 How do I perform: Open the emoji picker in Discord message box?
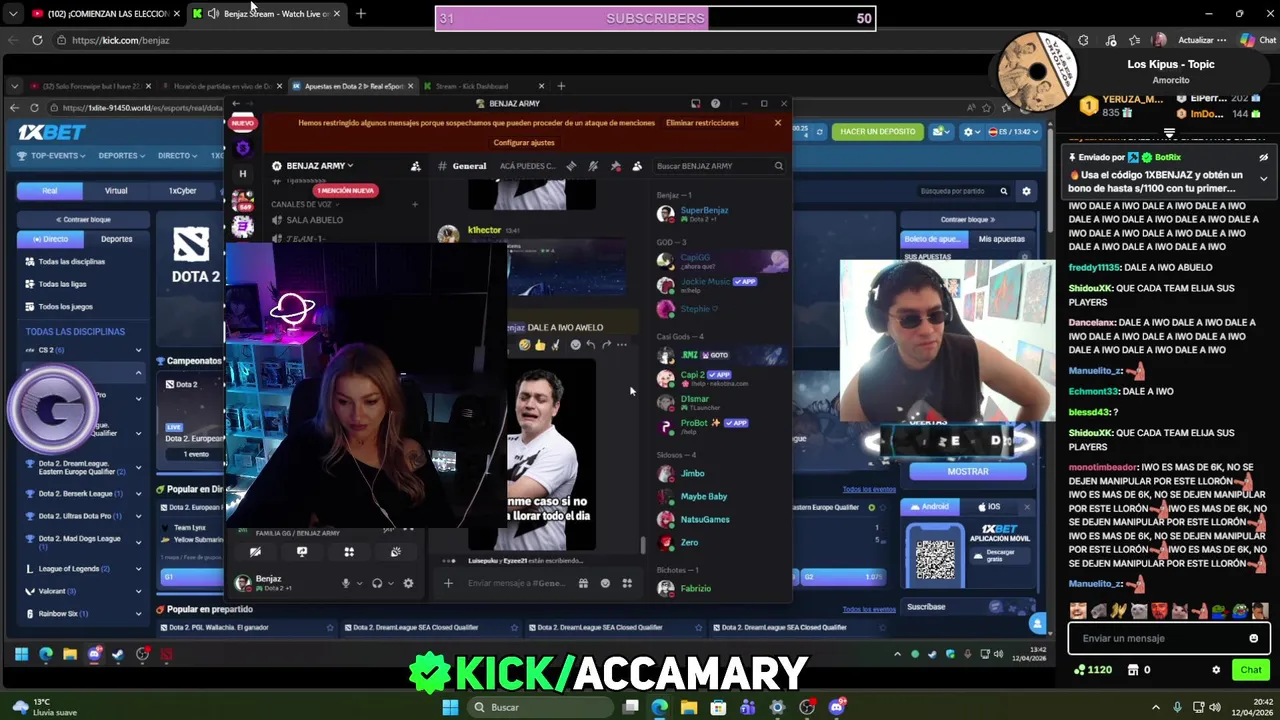(605, 583)
